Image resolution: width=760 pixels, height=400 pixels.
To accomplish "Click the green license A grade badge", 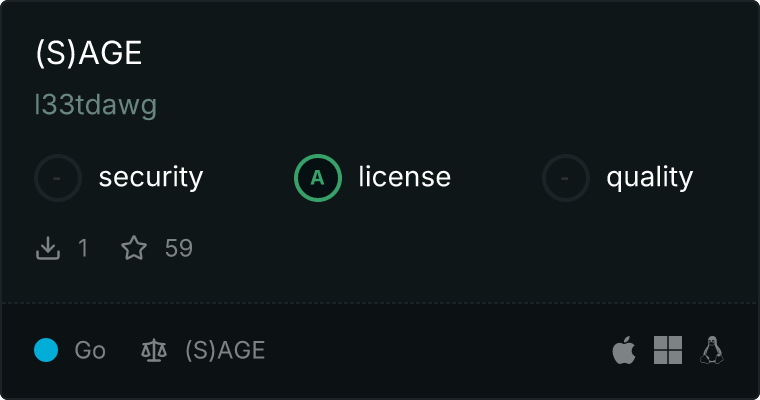I will [x=318, y=178].
